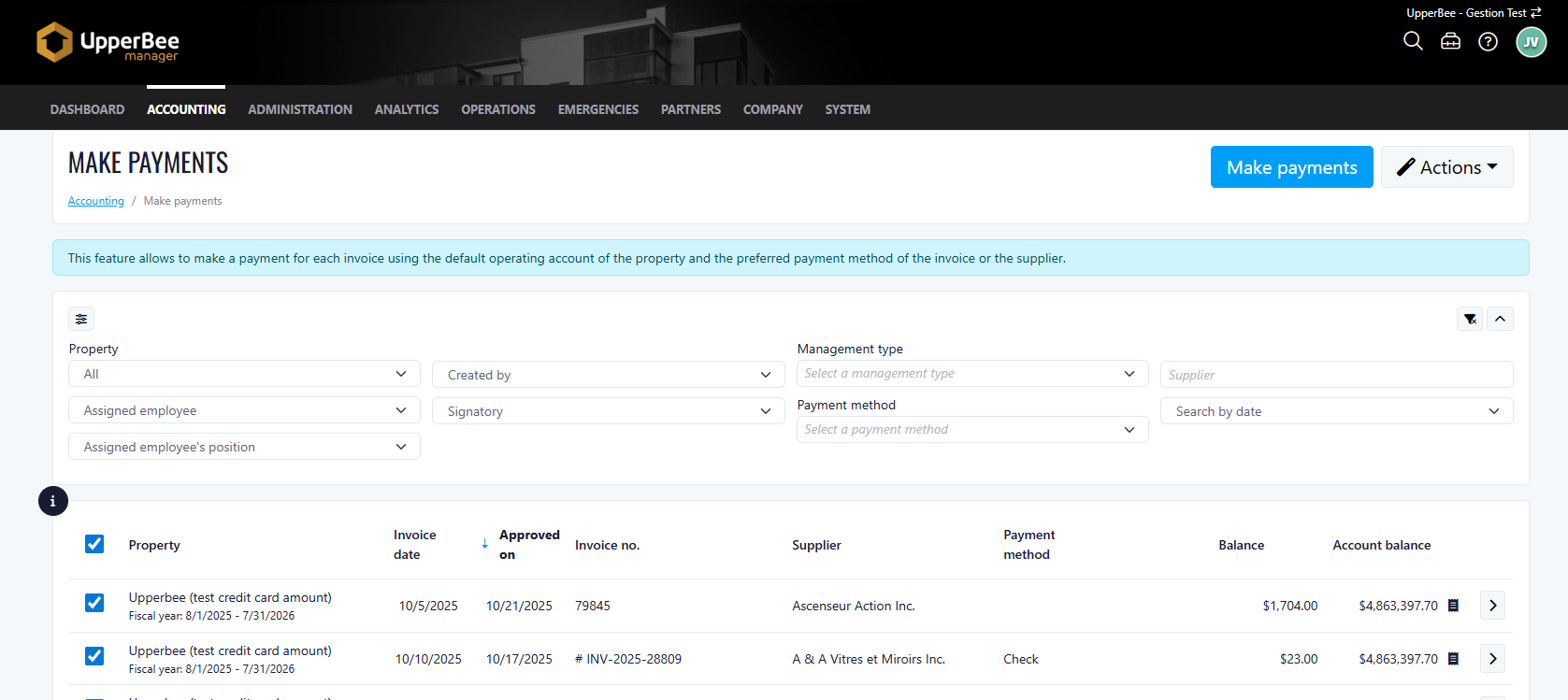Screen dimensions: 1568x700
Task: Select a management type dropdown
Action: click(972, 374)
